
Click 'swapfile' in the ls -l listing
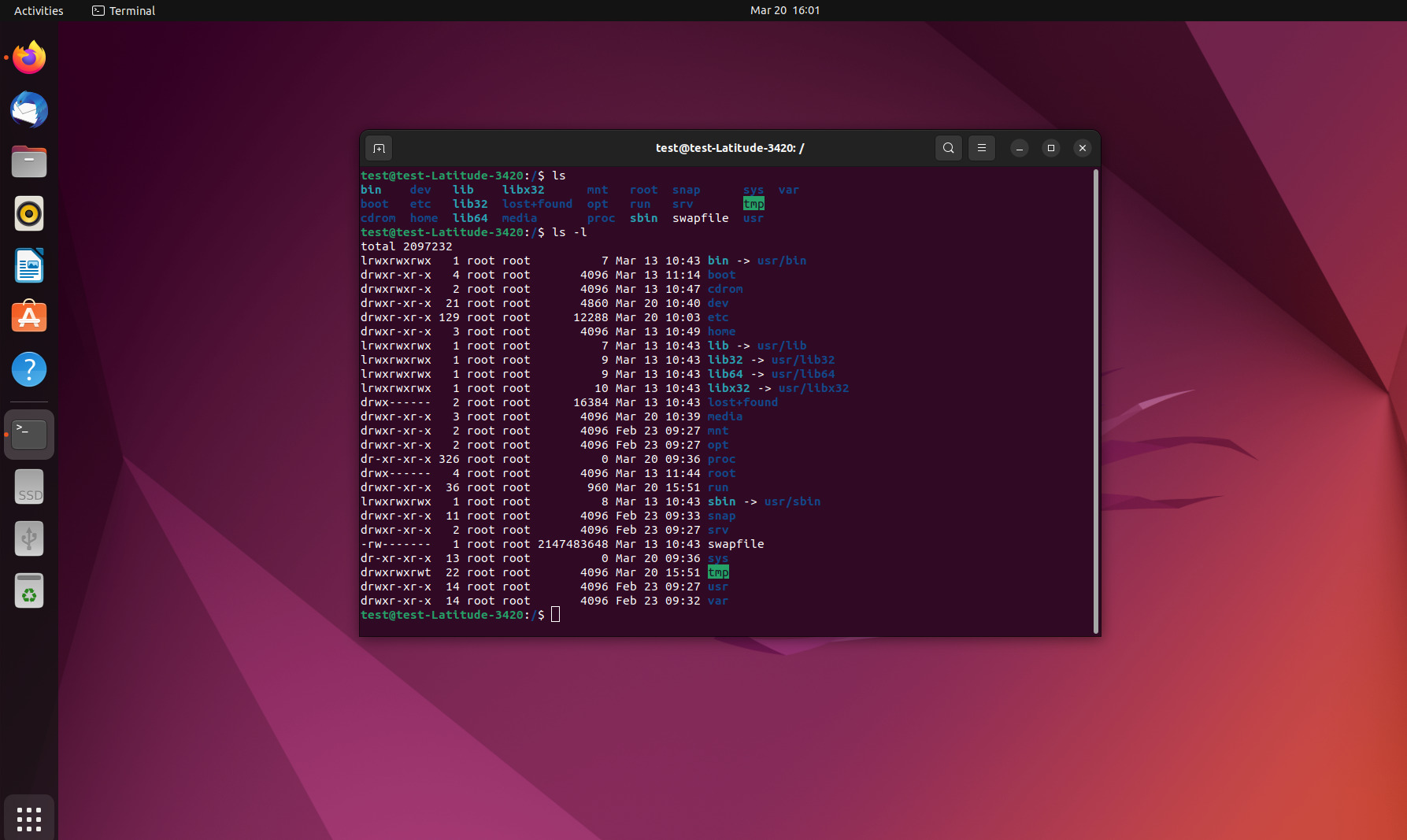(x=735, y=544)
